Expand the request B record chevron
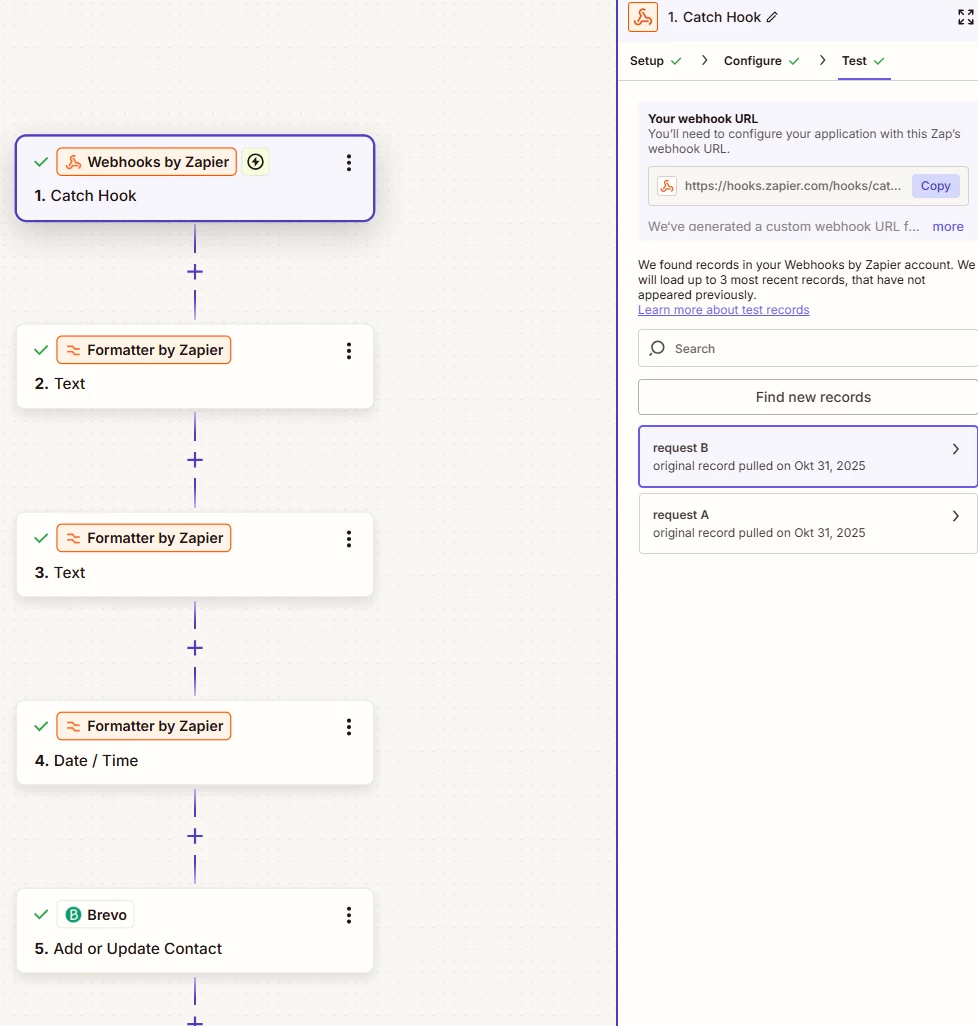The height and width of the screenshot is (1026, 978). [x=956, y=449]
